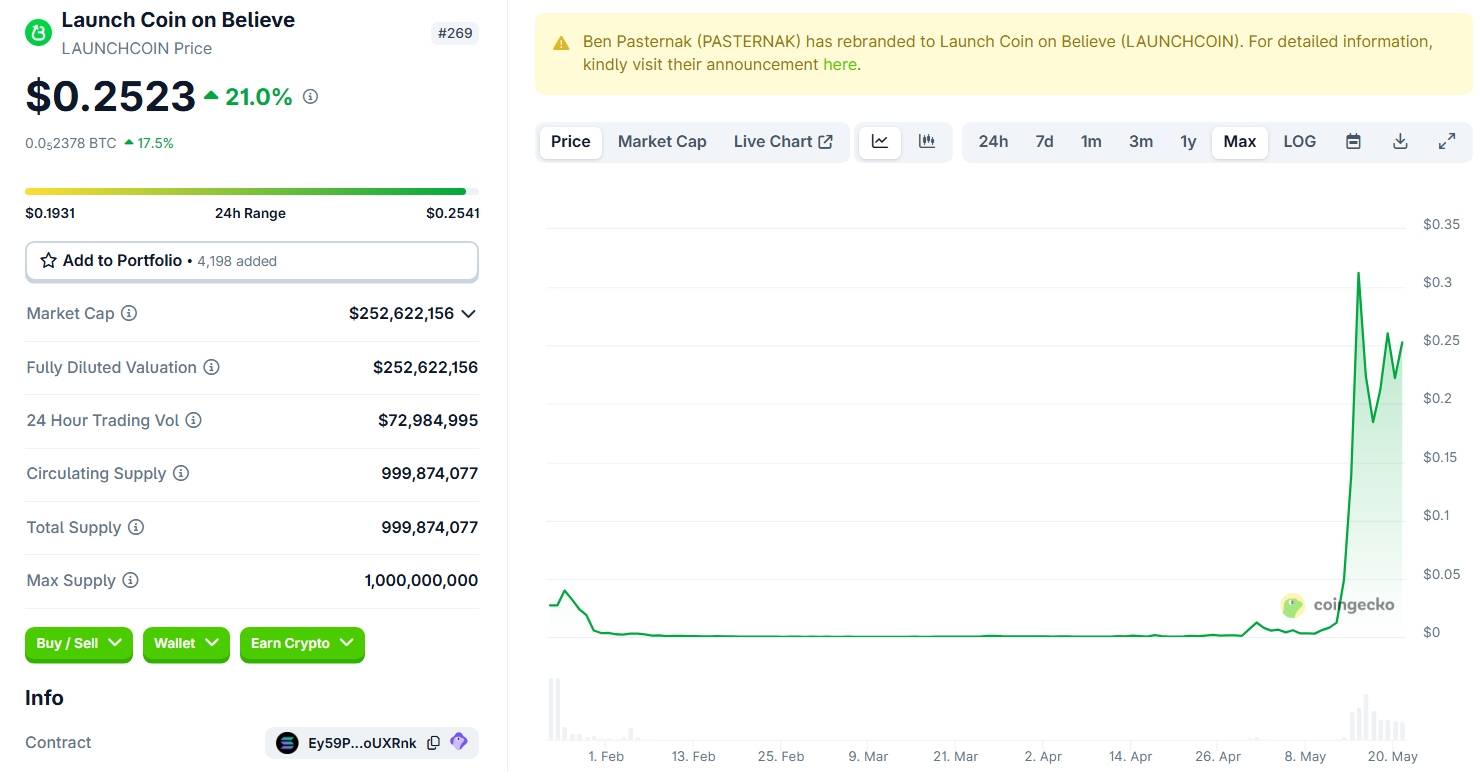Screen dimensions: 1479x772
Task: Click Market Cap info icon
Action: pyautogui.click(x=129, y=313)
